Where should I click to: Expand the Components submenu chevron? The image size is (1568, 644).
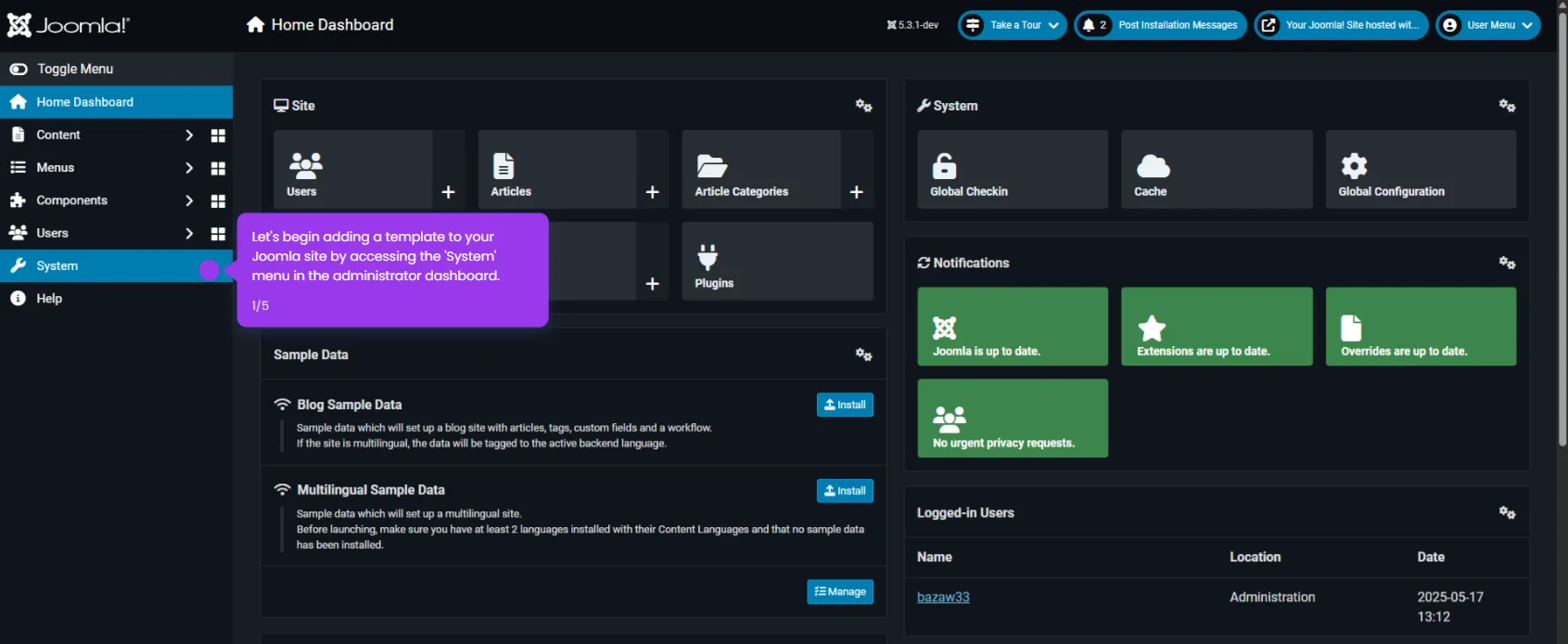click(x=189, y=200)
